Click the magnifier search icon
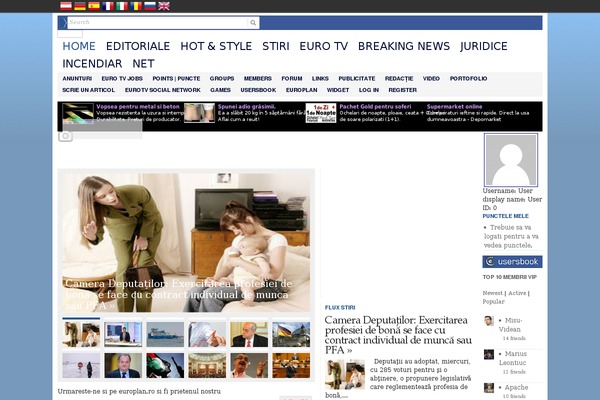 tap(253, 23)
